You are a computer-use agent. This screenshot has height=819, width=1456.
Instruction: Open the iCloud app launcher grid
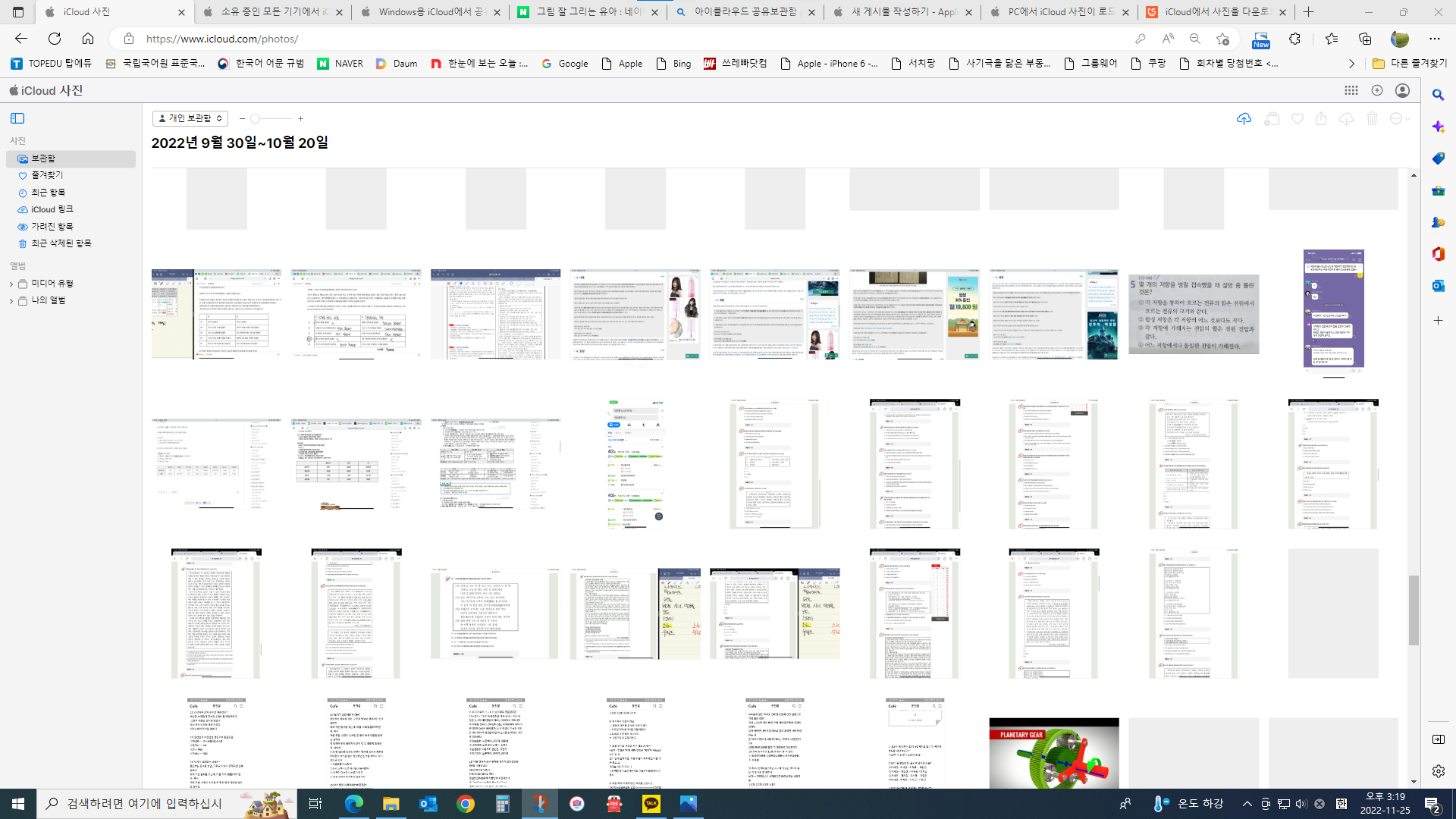[1351, 90]
